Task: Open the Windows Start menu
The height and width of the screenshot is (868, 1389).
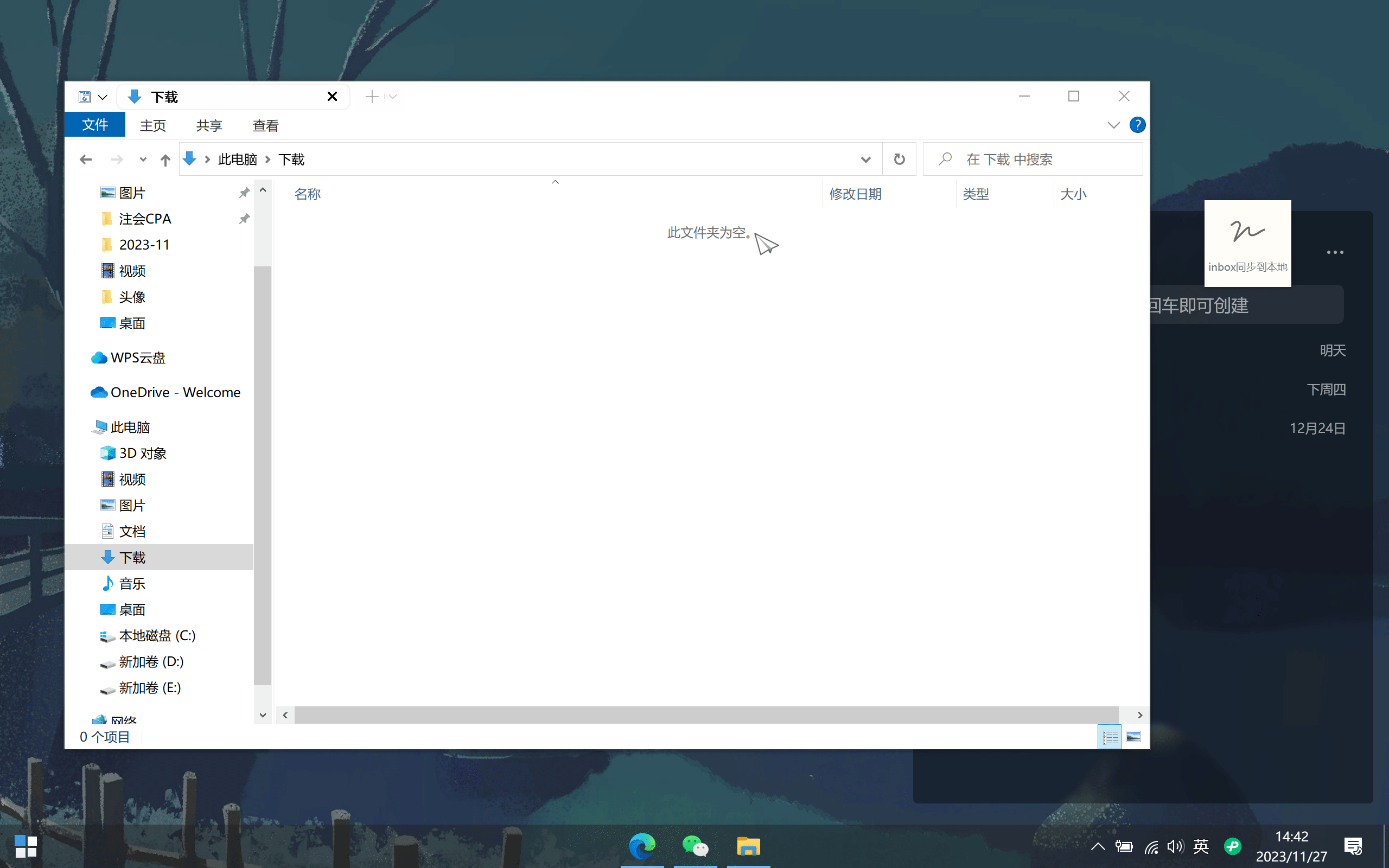Action: 26,846
